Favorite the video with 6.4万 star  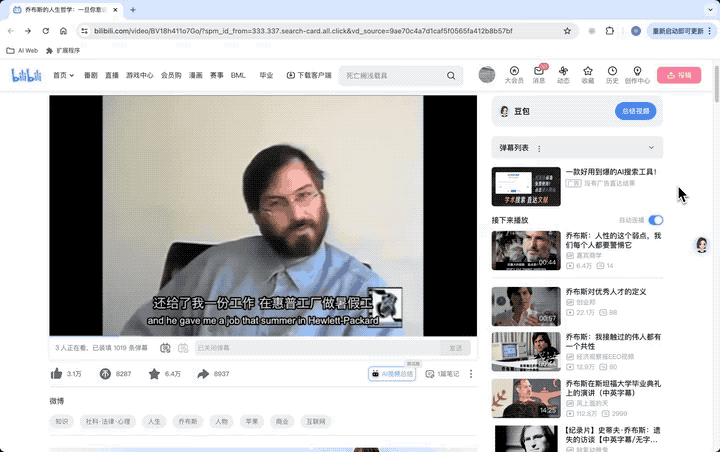point(154,374)
